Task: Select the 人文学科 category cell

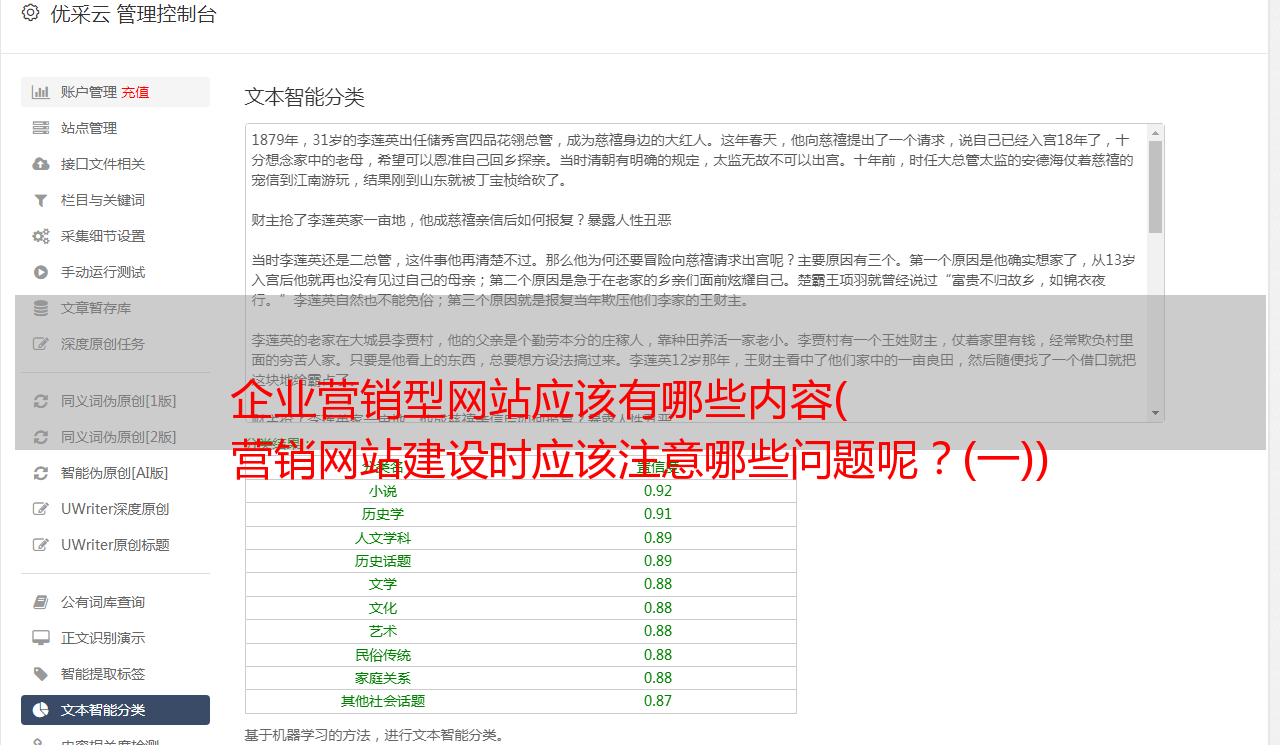Action: coord(383,538)
